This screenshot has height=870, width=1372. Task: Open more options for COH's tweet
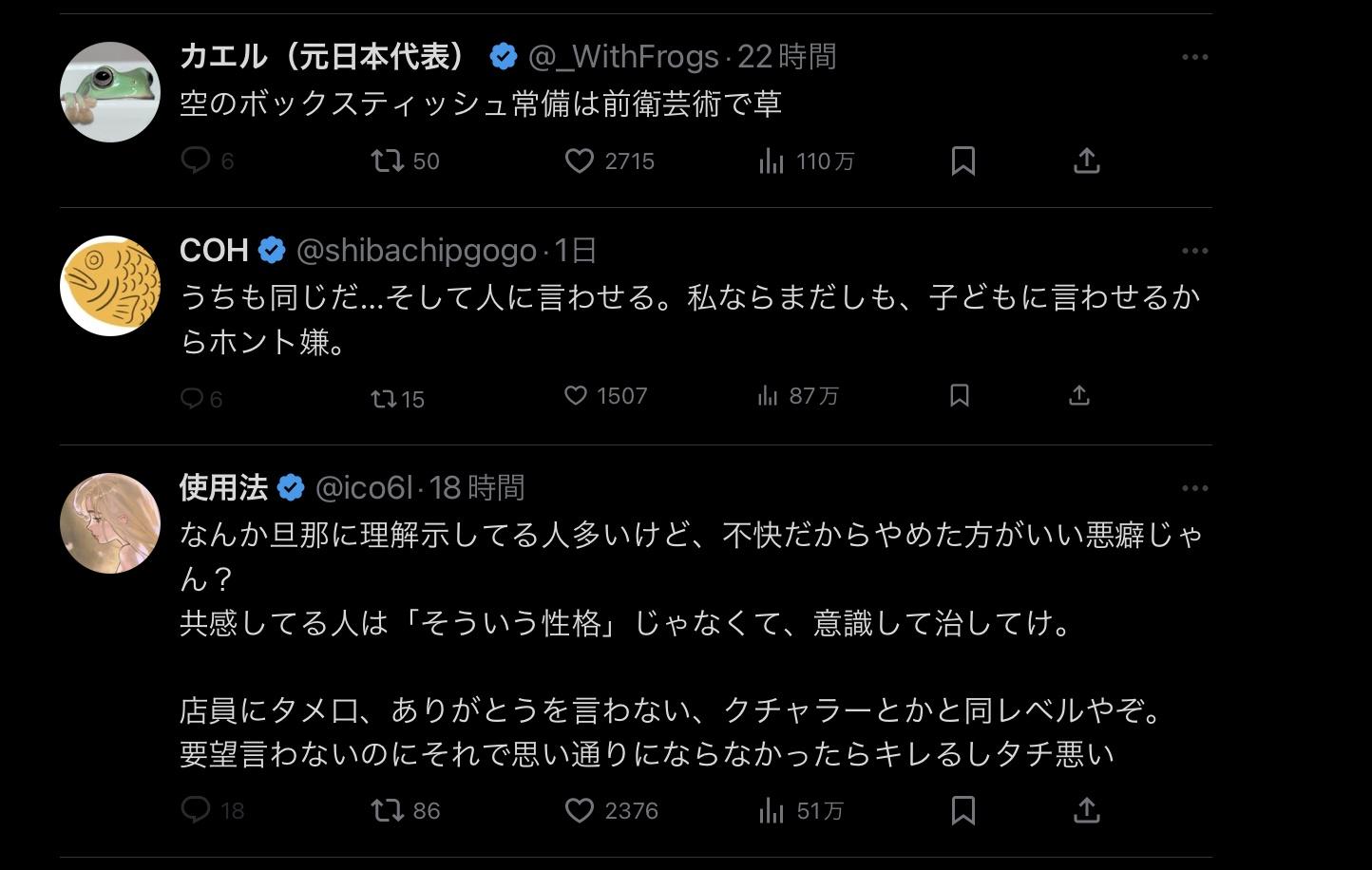coord(1194,251)
